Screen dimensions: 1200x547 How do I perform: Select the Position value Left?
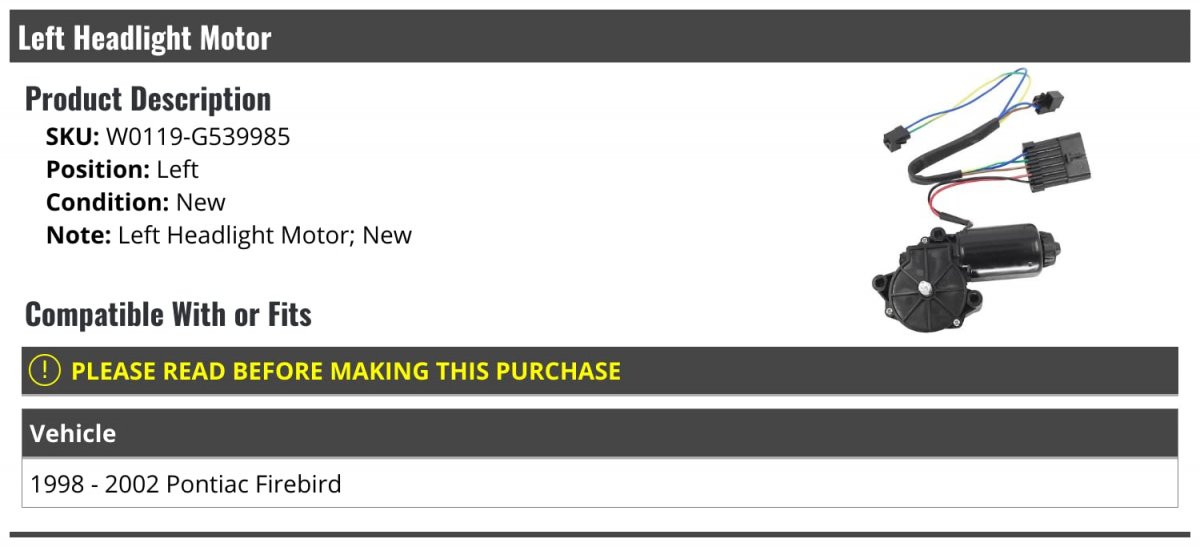click(178, 170)
